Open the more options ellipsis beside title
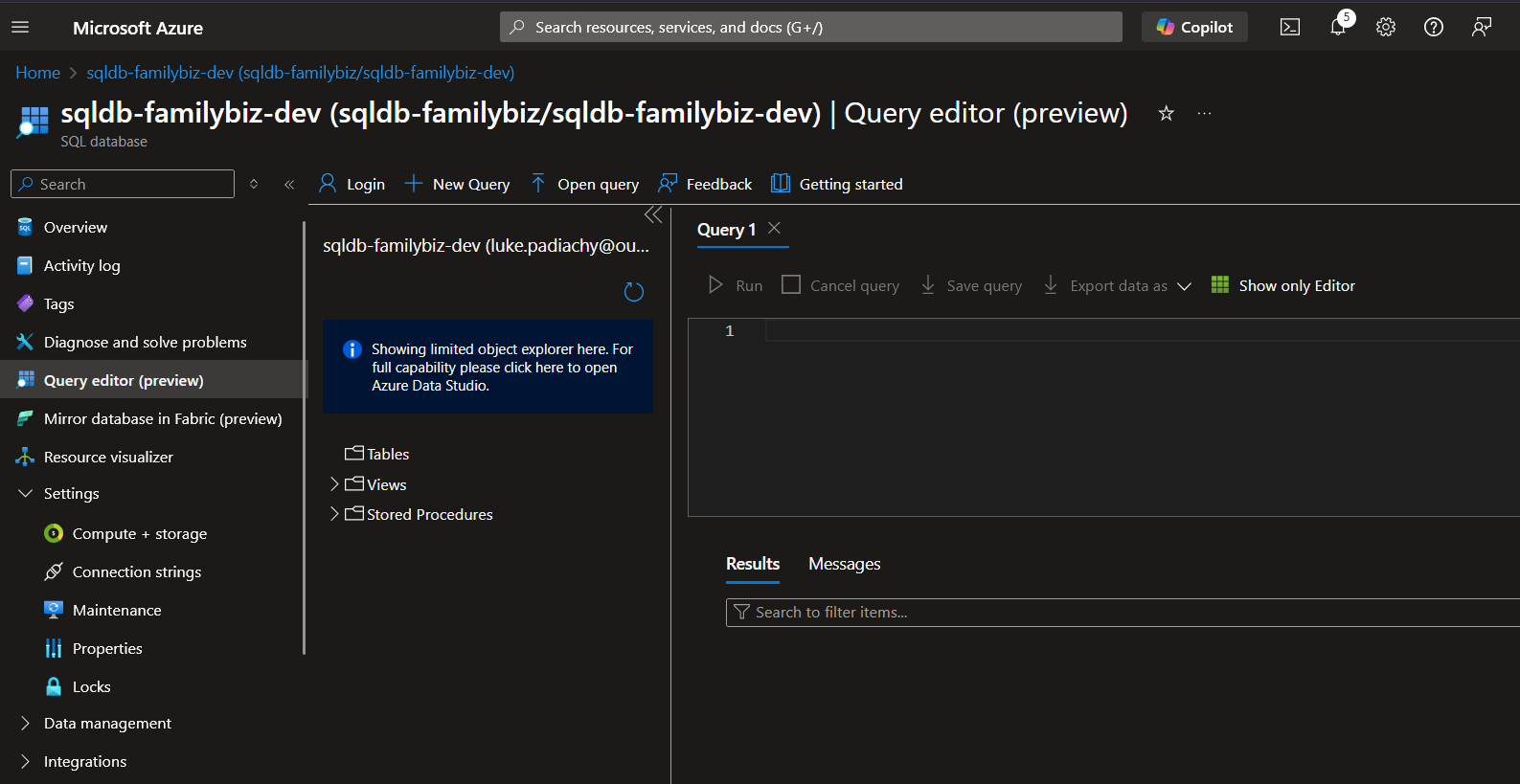Screen dimensions: 1520x784 1204,113
